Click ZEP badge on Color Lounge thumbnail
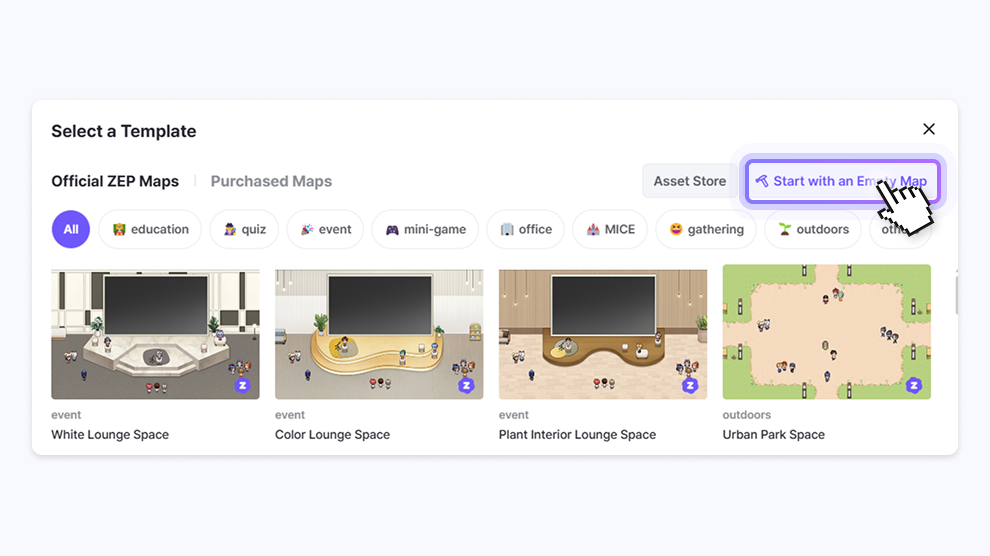 point(466,385)
